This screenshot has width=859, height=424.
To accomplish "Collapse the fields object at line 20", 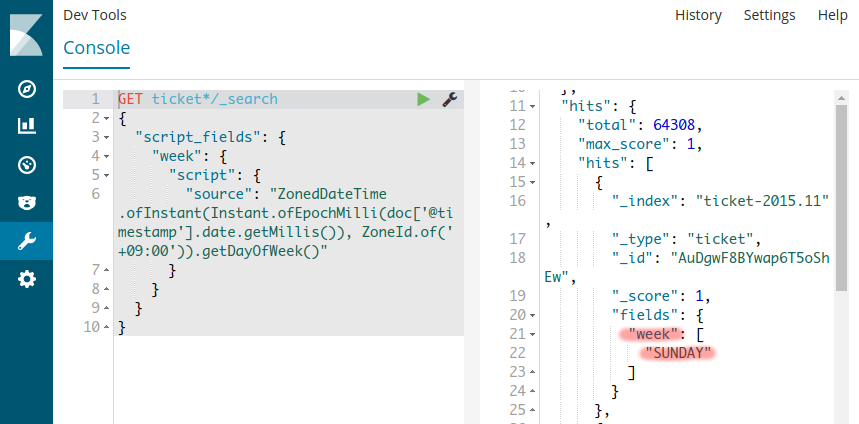I will click(x=532, y=315).
